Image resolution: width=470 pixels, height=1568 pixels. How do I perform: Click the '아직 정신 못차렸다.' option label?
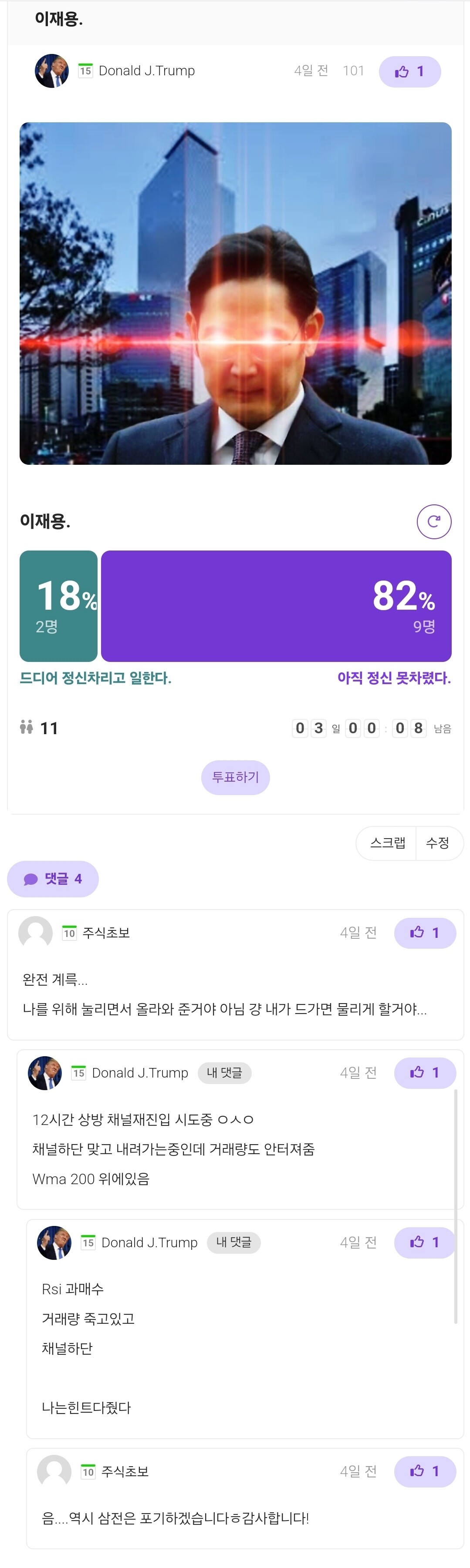394,678
